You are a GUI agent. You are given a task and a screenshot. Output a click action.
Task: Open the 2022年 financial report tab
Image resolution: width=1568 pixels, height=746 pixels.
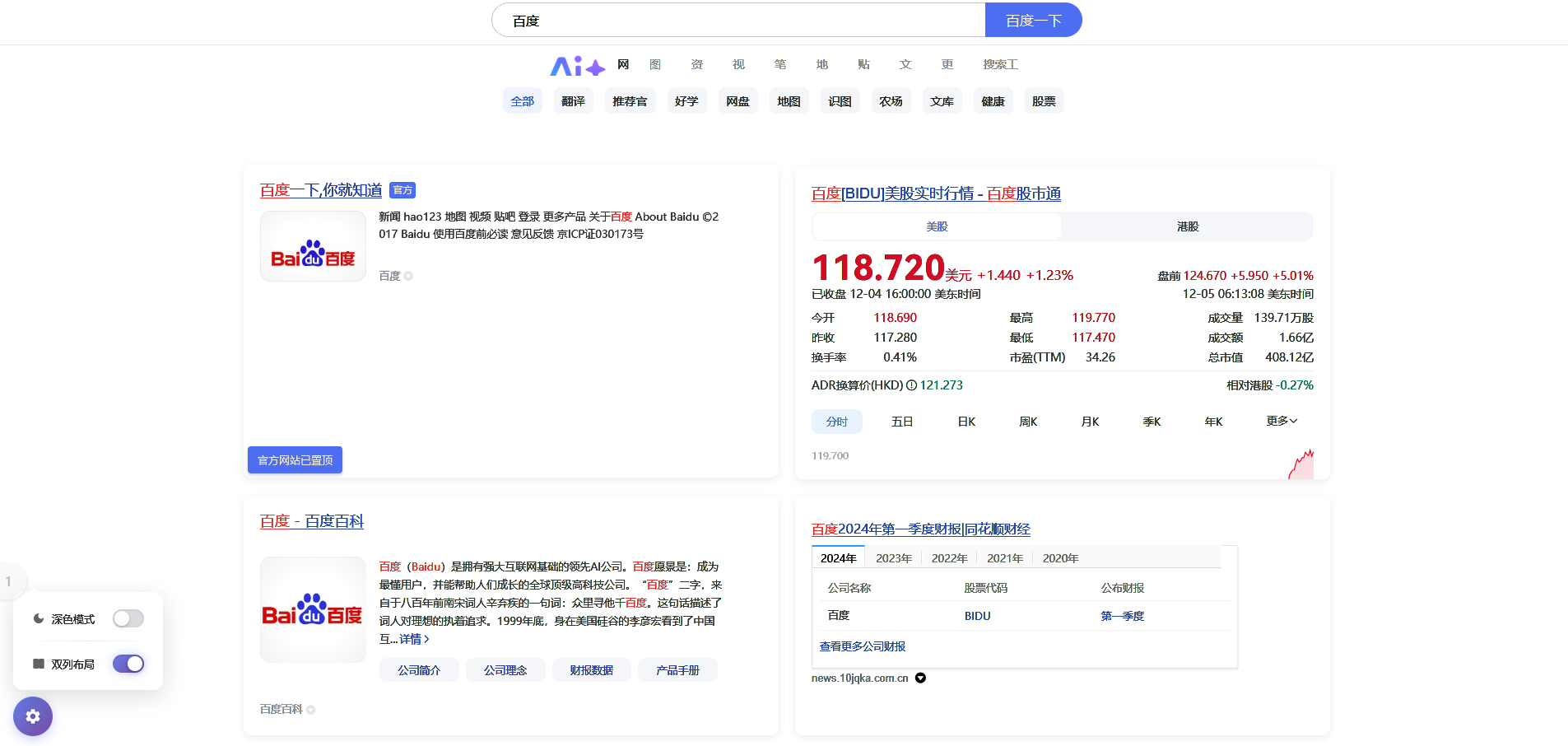coord(949,557)
